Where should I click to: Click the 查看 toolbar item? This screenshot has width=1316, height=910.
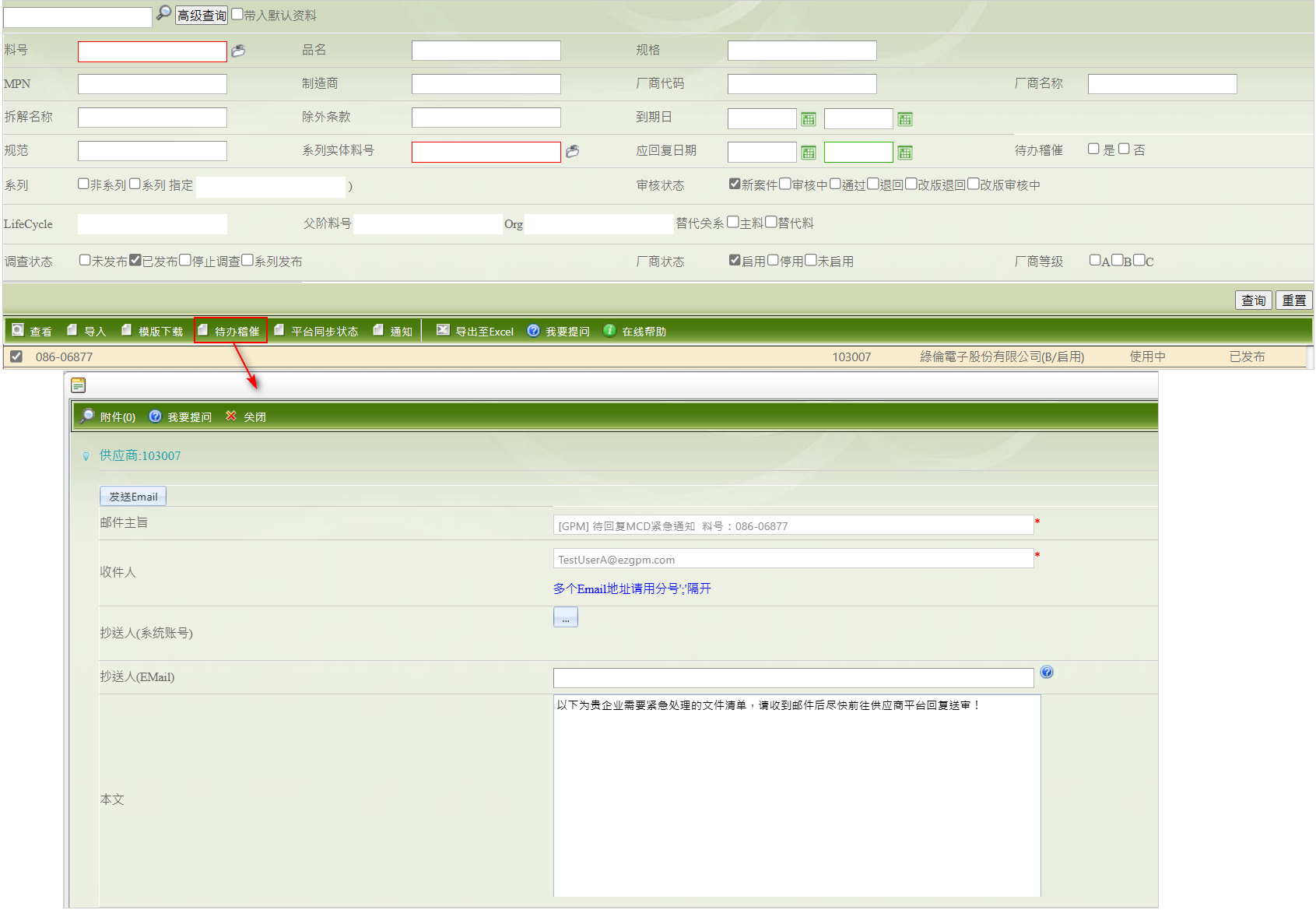pyautogui.click(x=32, y=331)
